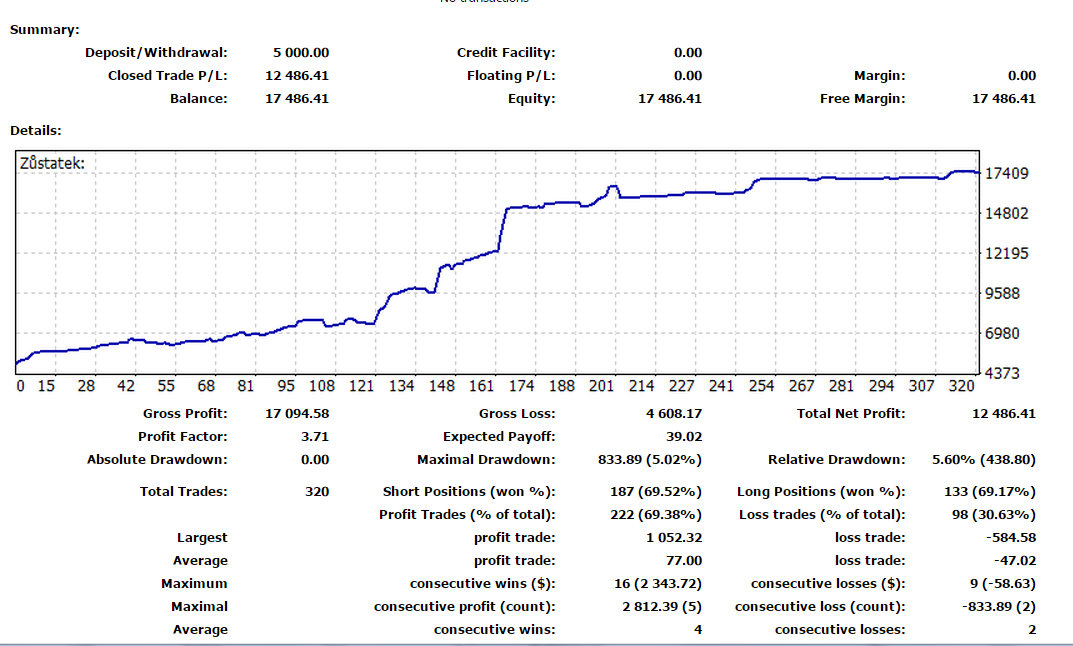Select Maximal Drawdown value 833.89 (5.02%)
The height and width of the screenshot is (646, 1073).
click(650, 460)
